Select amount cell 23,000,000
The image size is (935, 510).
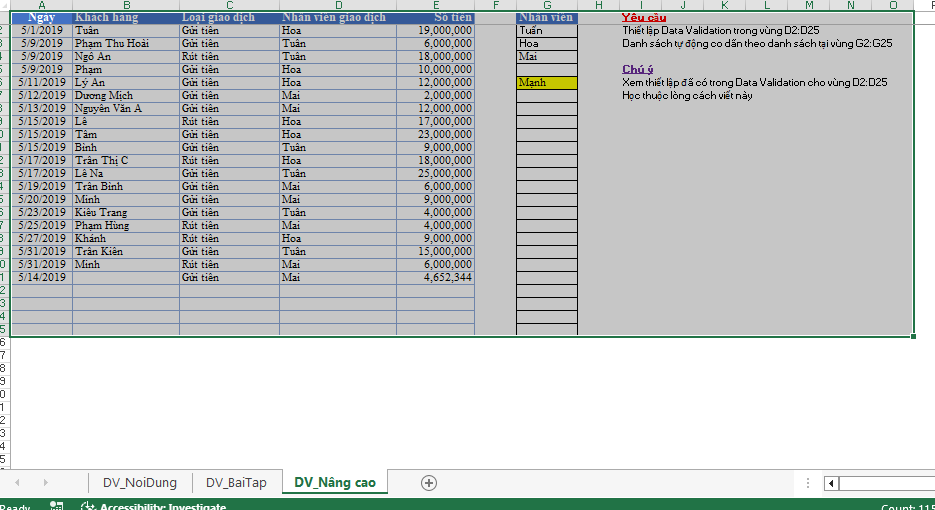436,134
